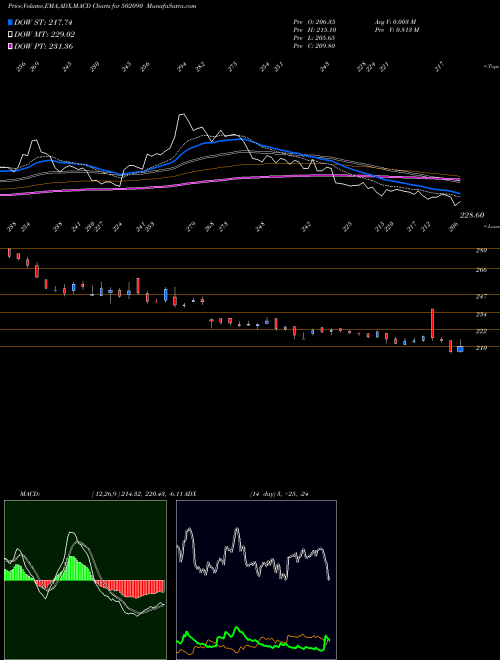Click the white DOW MT legend swatch
The width and height of the screenshot is (500, 660).
point(10,34)
